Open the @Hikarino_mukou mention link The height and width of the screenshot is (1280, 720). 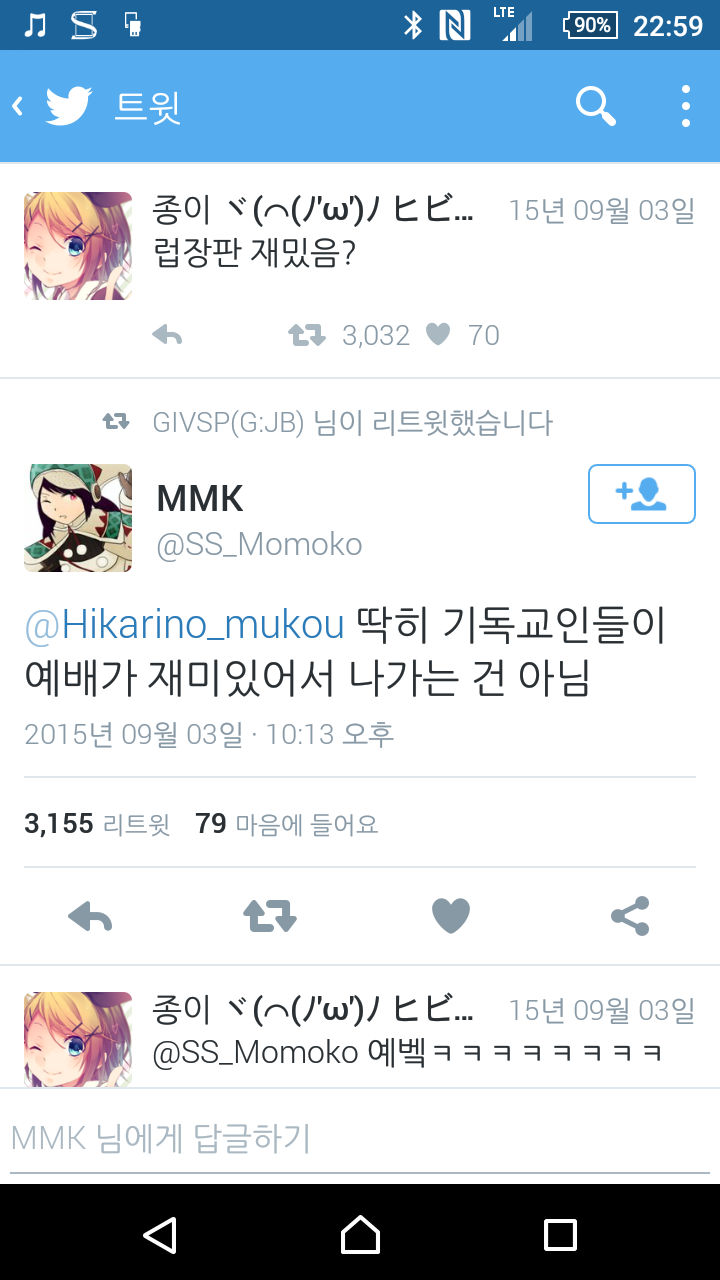click(x=185, y=625)
